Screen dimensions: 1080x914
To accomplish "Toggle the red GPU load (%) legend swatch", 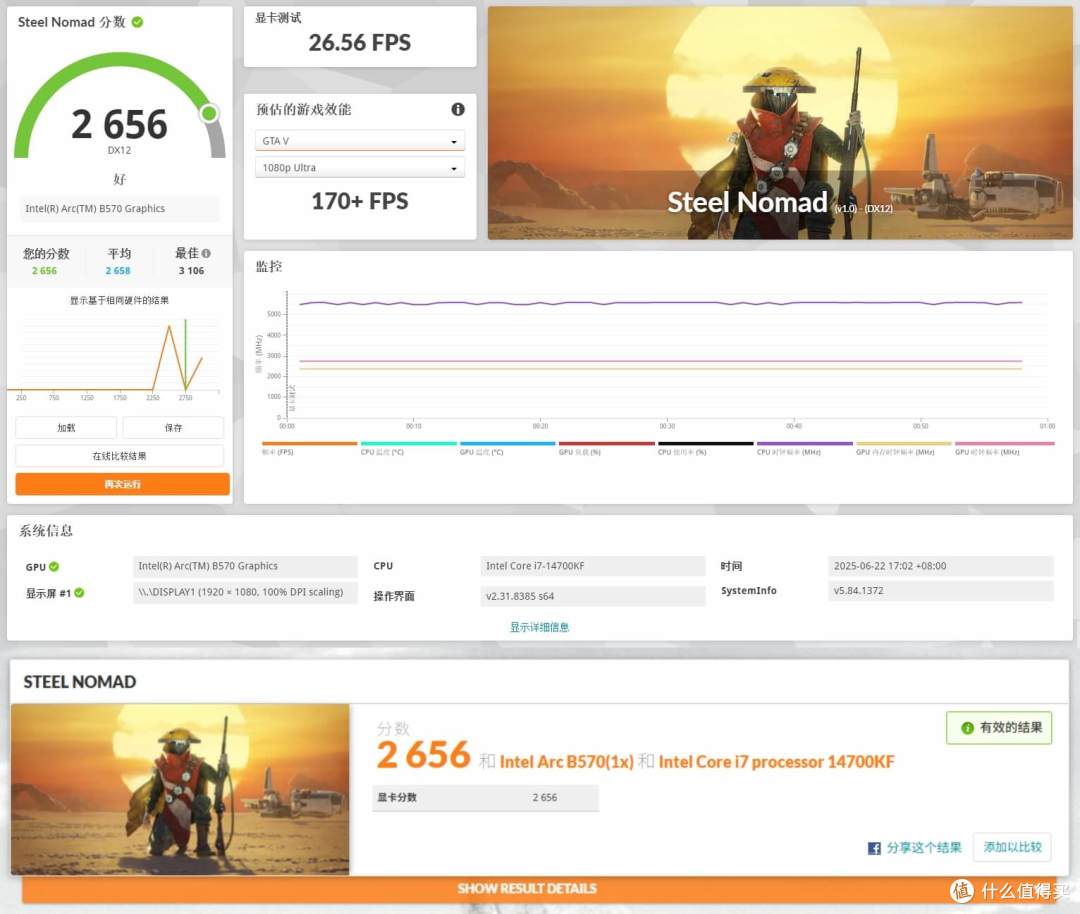I will [607, 444].
